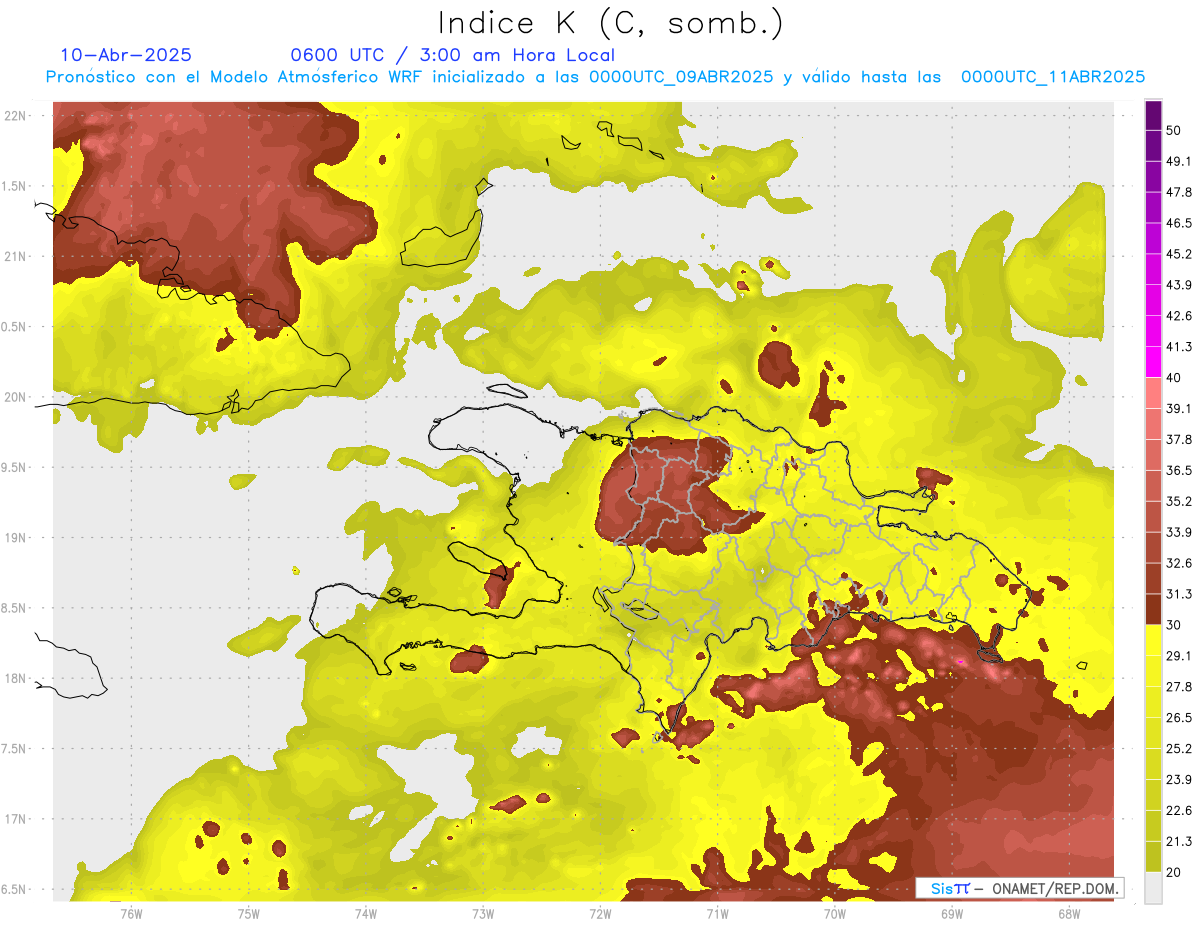The width and height of the screenshot is (1200, 927).
Task: Click the "47.8" value on the color scale
Action: 1179,192
